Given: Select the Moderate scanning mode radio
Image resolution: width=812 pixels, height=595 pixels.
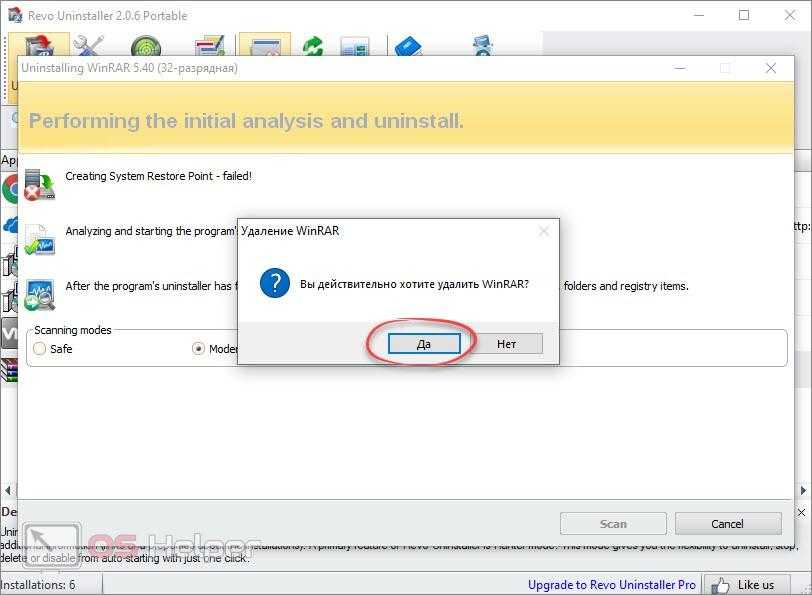Looking at the screenshot, I should 198,349.
